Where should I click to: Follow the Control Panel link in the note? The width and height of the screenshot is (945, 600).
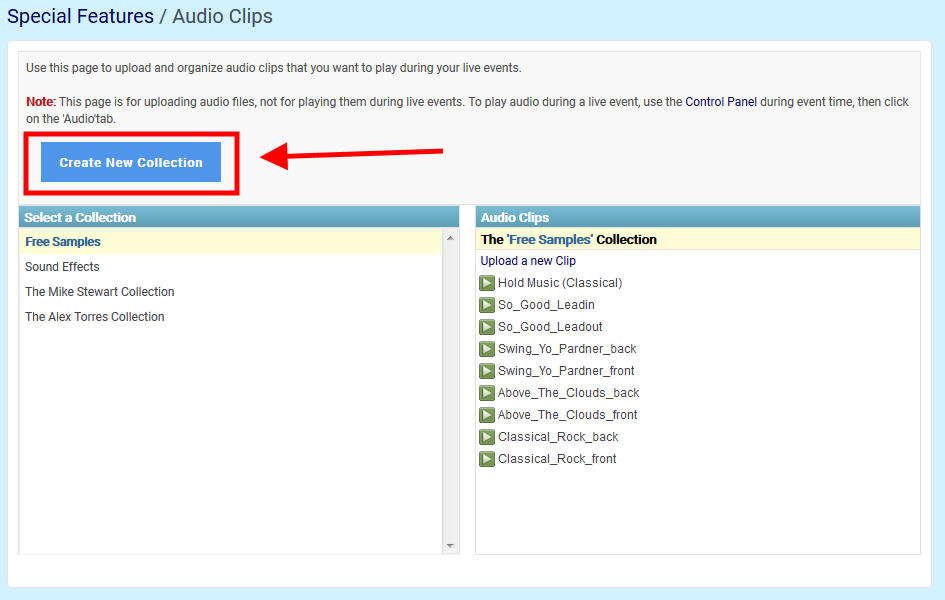point(721,102)
